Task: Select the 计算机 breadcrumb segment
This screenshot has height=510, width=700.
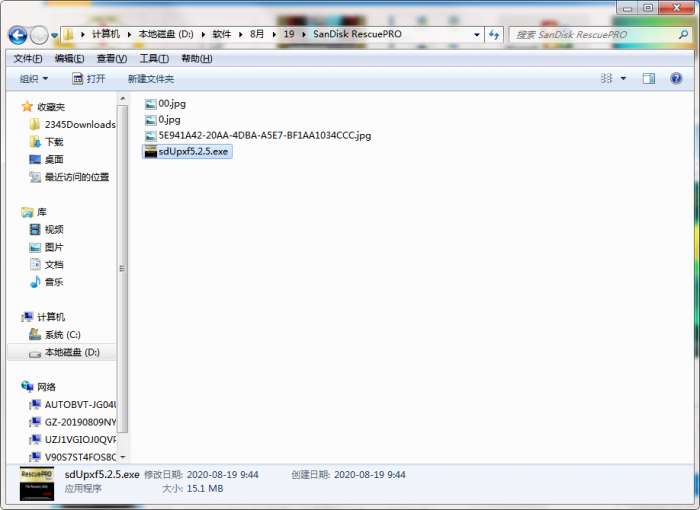Action: pos(106,34)
